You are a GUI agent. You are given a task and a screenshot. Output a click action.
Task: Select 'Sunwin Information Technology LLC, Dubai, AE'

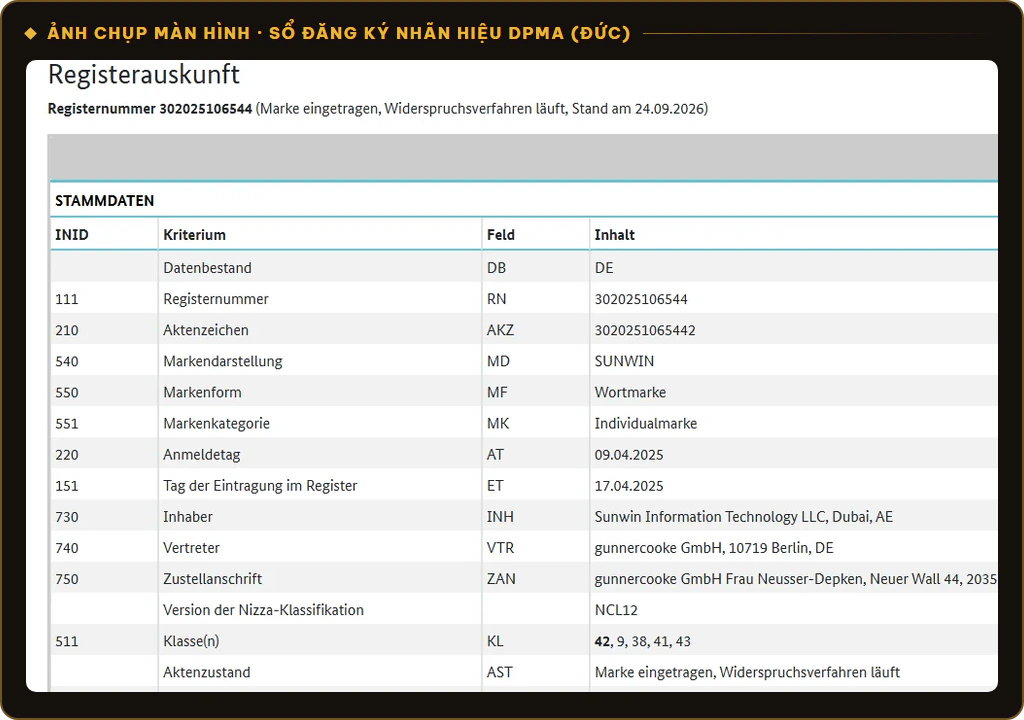pos(744,517)
